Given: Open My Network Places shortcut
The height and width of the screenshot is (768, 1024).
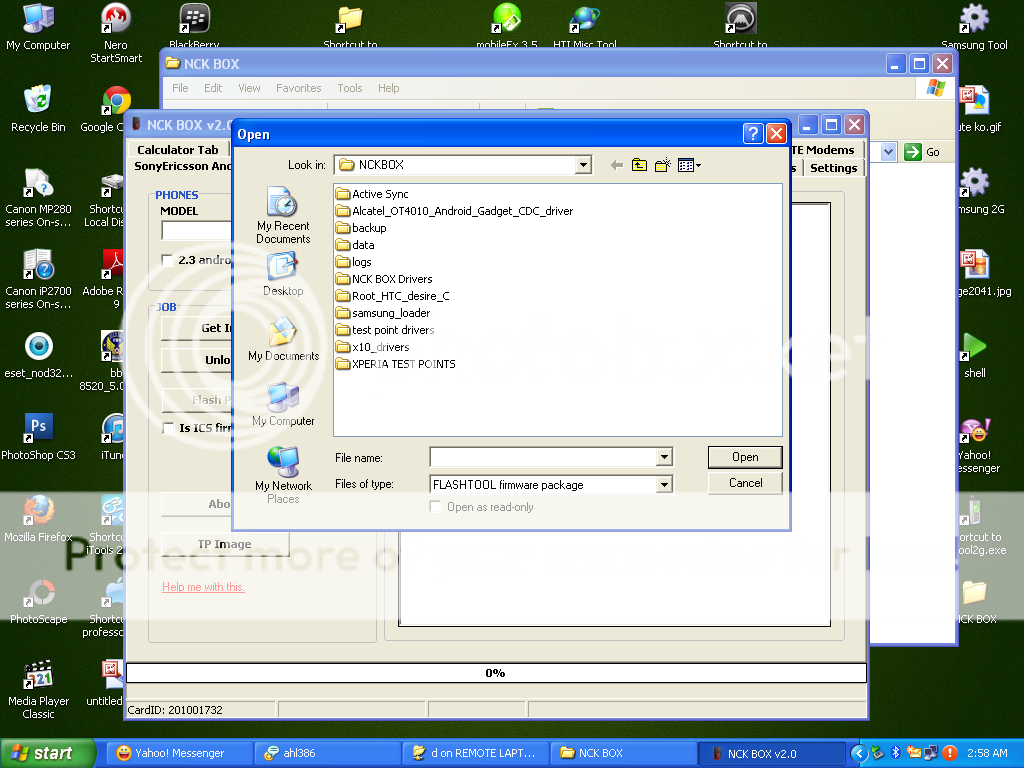Looking at the screenshot, I should 283,475.
